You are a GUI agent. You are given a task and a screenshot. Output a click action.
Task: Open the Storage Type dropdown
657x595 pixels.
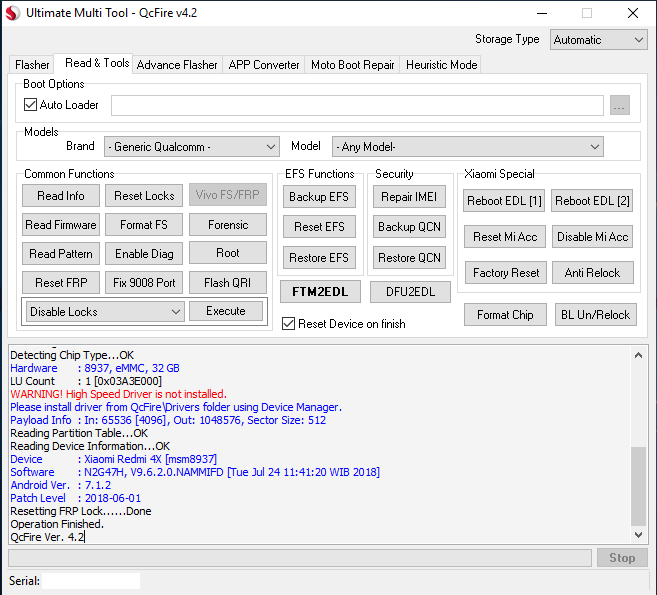pyautogui.click(x=598, y=40)
